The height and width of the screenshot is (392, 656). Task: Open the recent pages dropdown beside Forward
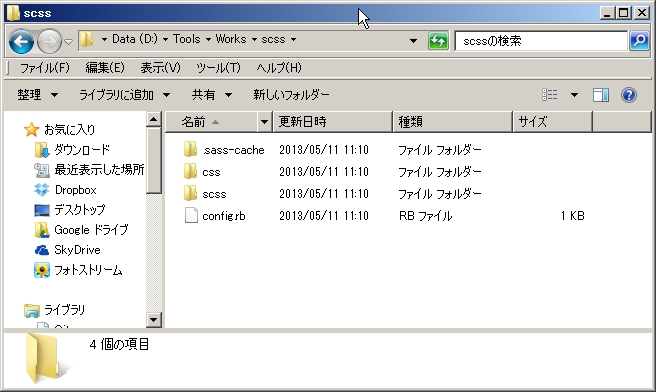tap(68, 41)
